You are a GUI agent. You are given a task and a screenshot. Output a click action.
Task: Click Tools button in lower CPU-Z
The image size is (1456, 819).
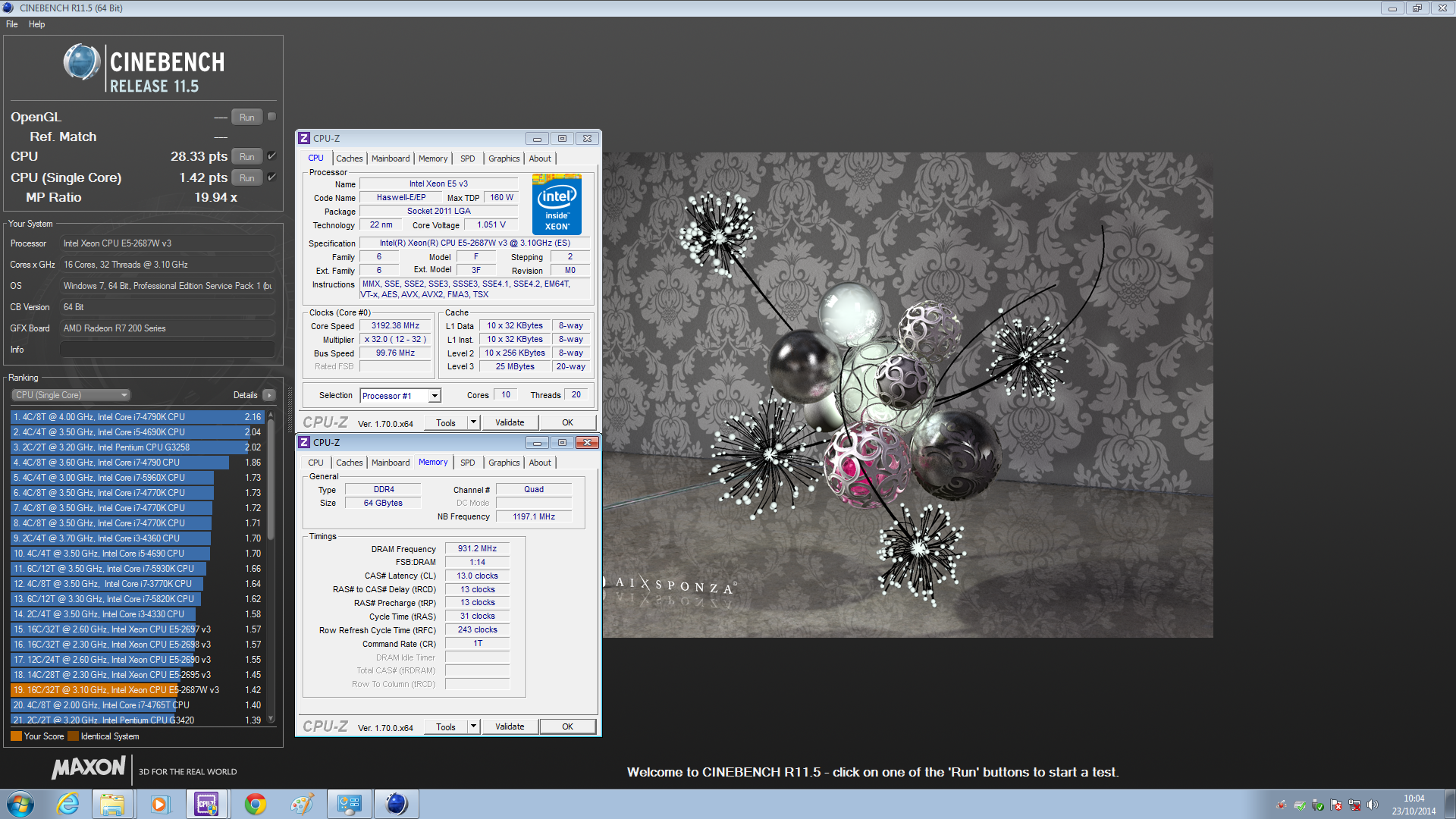pyautogui.click(x=446, y=726)
